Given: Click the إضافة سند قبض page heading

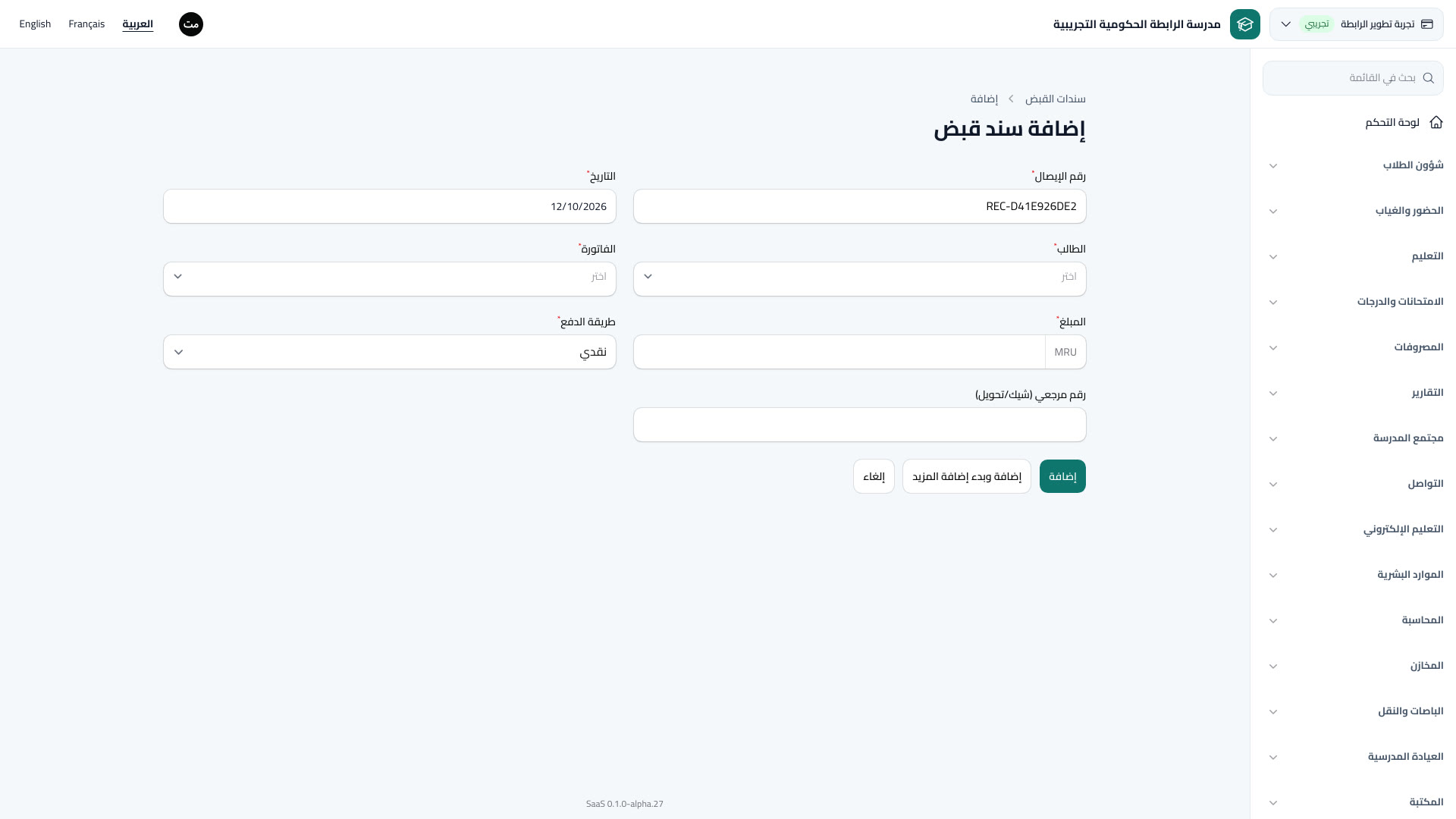Looking at the screenshot, I should click(1009, 128).
